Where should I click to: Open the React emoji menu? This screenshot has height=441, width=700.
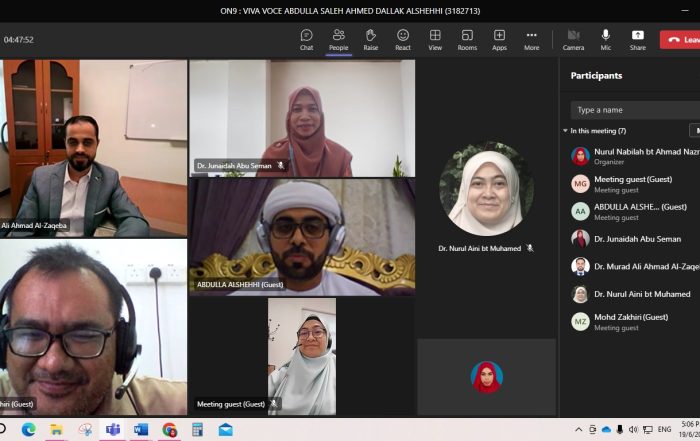pyautogui.click(x=402, y=39)
